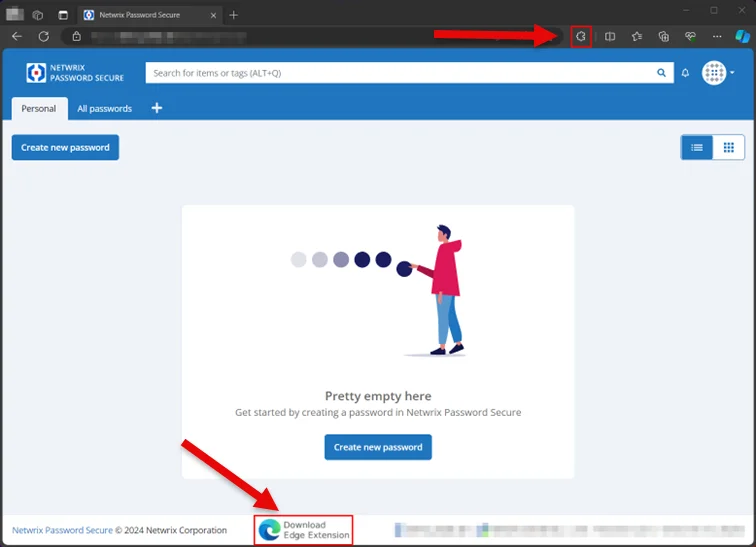
Task: Click Create new password in empty card
Action: (x=378, y=447)
